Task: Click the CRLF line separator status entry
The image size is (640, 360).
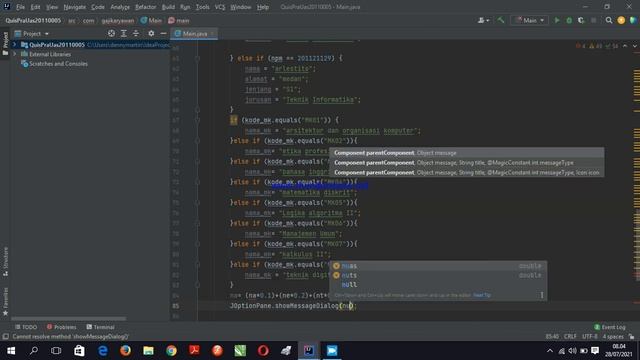Action: point(570,336)
